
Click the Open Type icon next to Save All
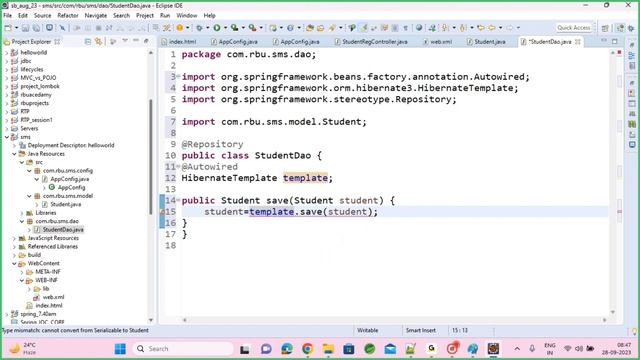[49, 28]
